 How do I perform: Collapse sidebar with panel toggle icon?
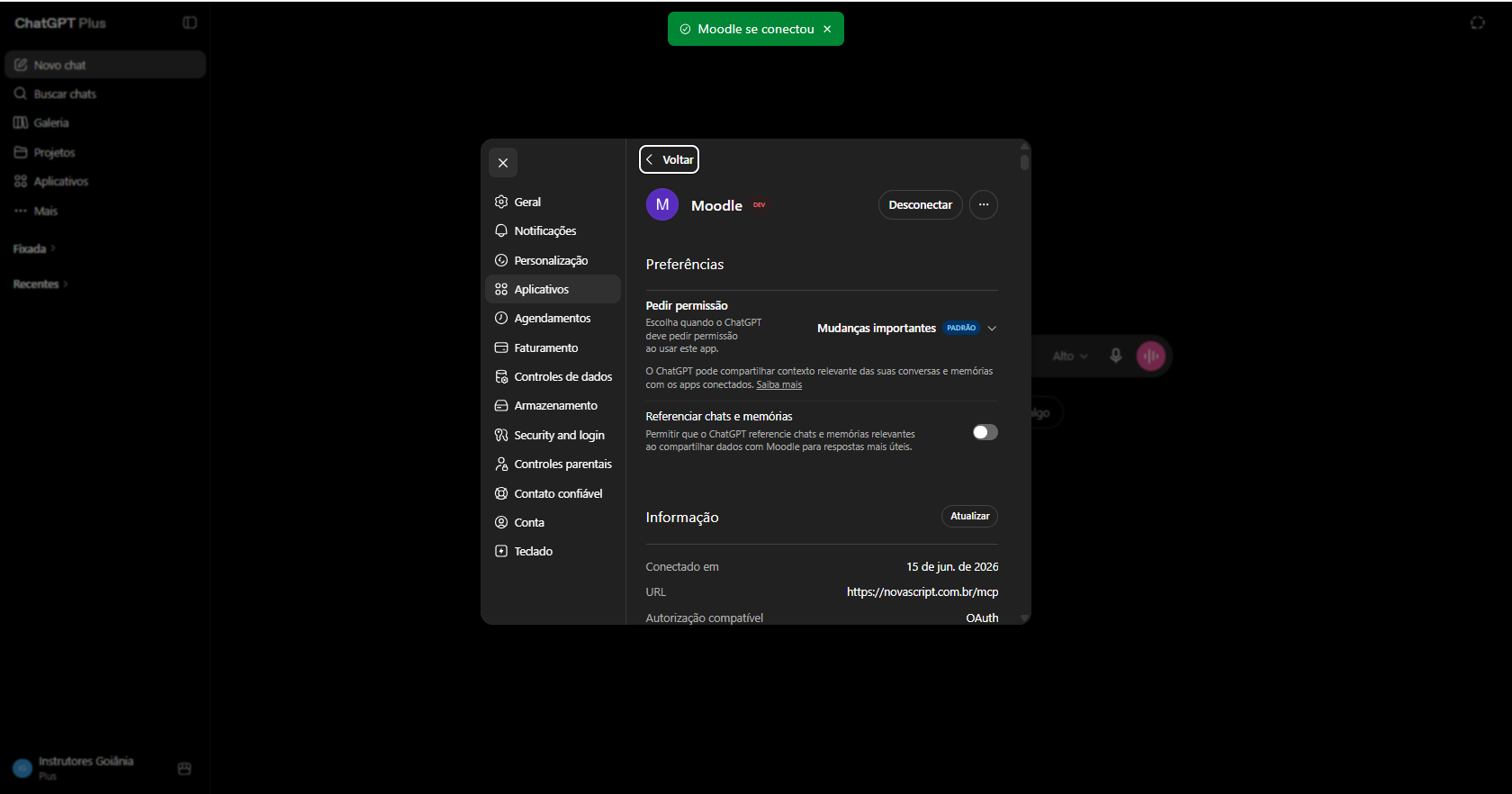190,23
